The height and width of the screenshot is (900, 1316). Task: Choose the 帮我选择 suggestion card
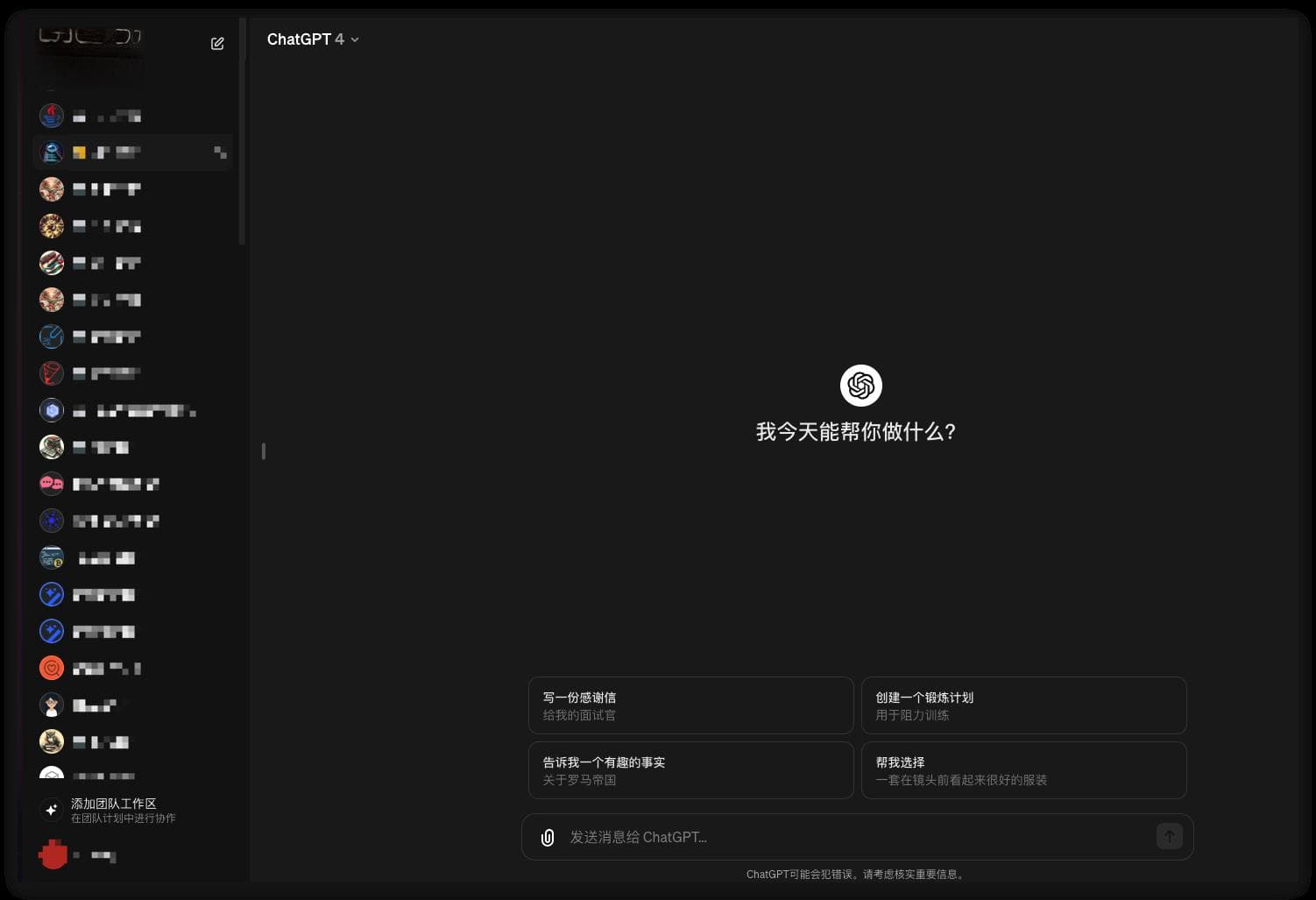[1023, 770]
